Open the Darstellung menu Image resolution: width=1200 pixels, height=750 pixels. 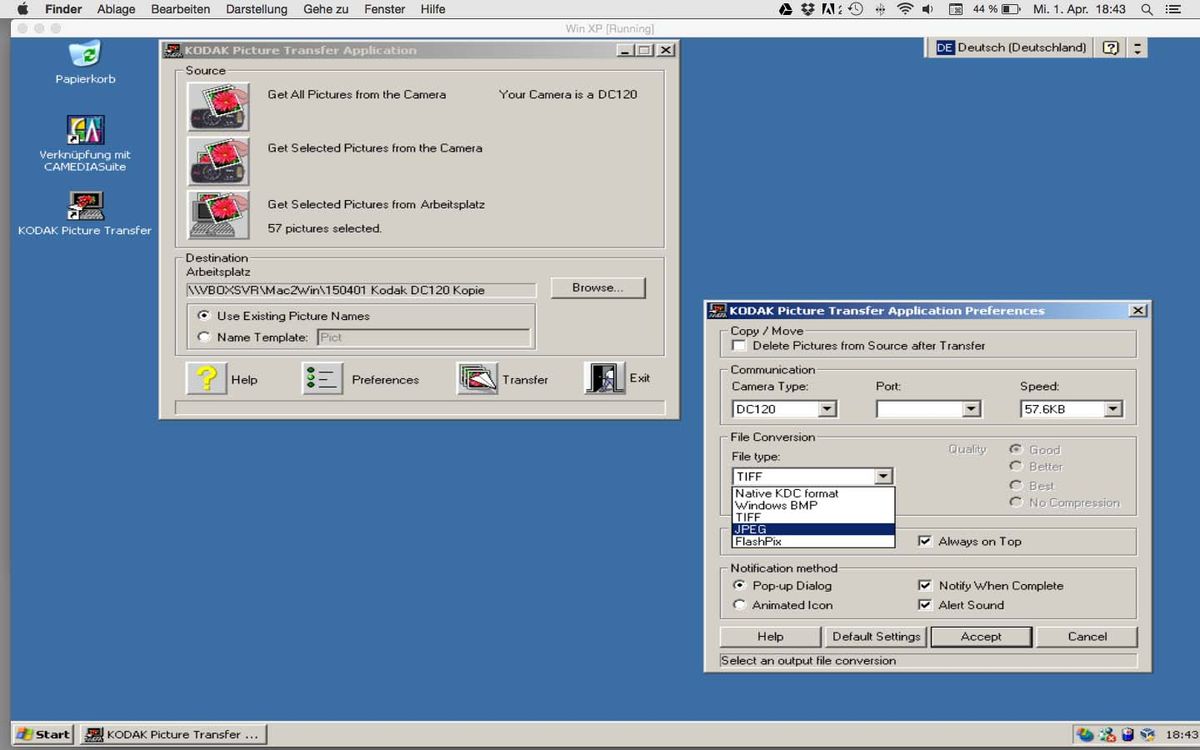[256, 9]
